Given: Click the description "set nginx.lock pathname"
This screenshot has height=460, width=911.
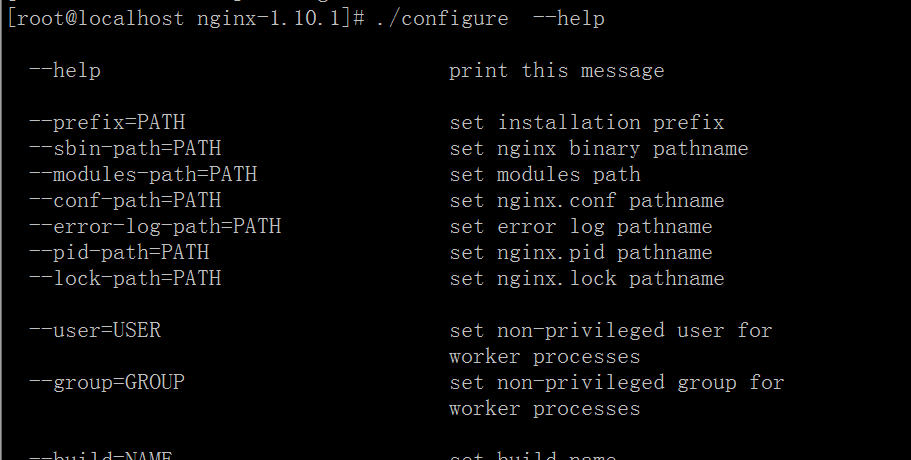Looking at the screenshot, I should click(x=587, y=279).
